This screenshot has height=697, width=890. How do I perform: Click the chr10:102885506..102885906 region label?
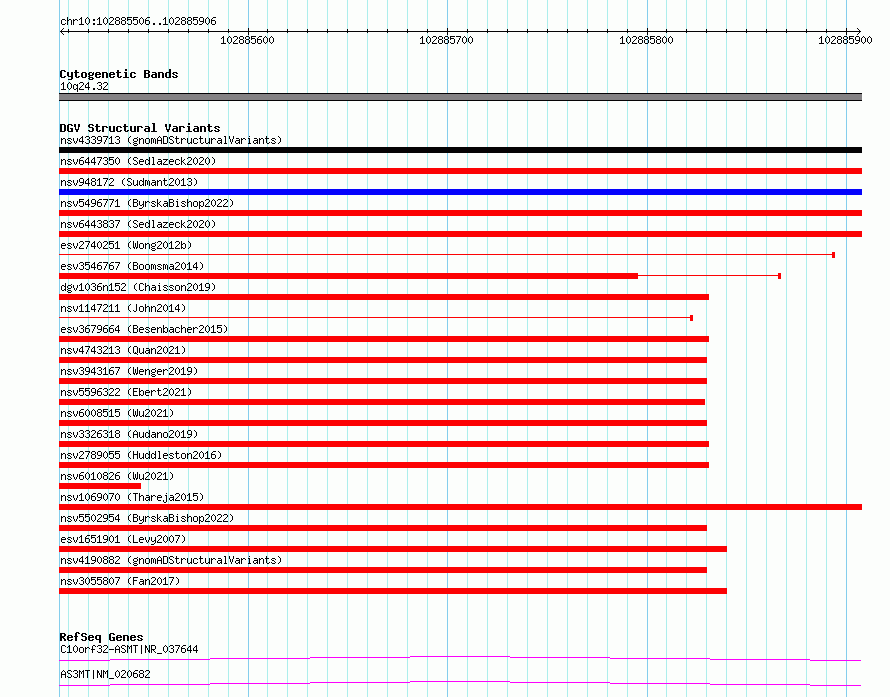coord(138,22)
